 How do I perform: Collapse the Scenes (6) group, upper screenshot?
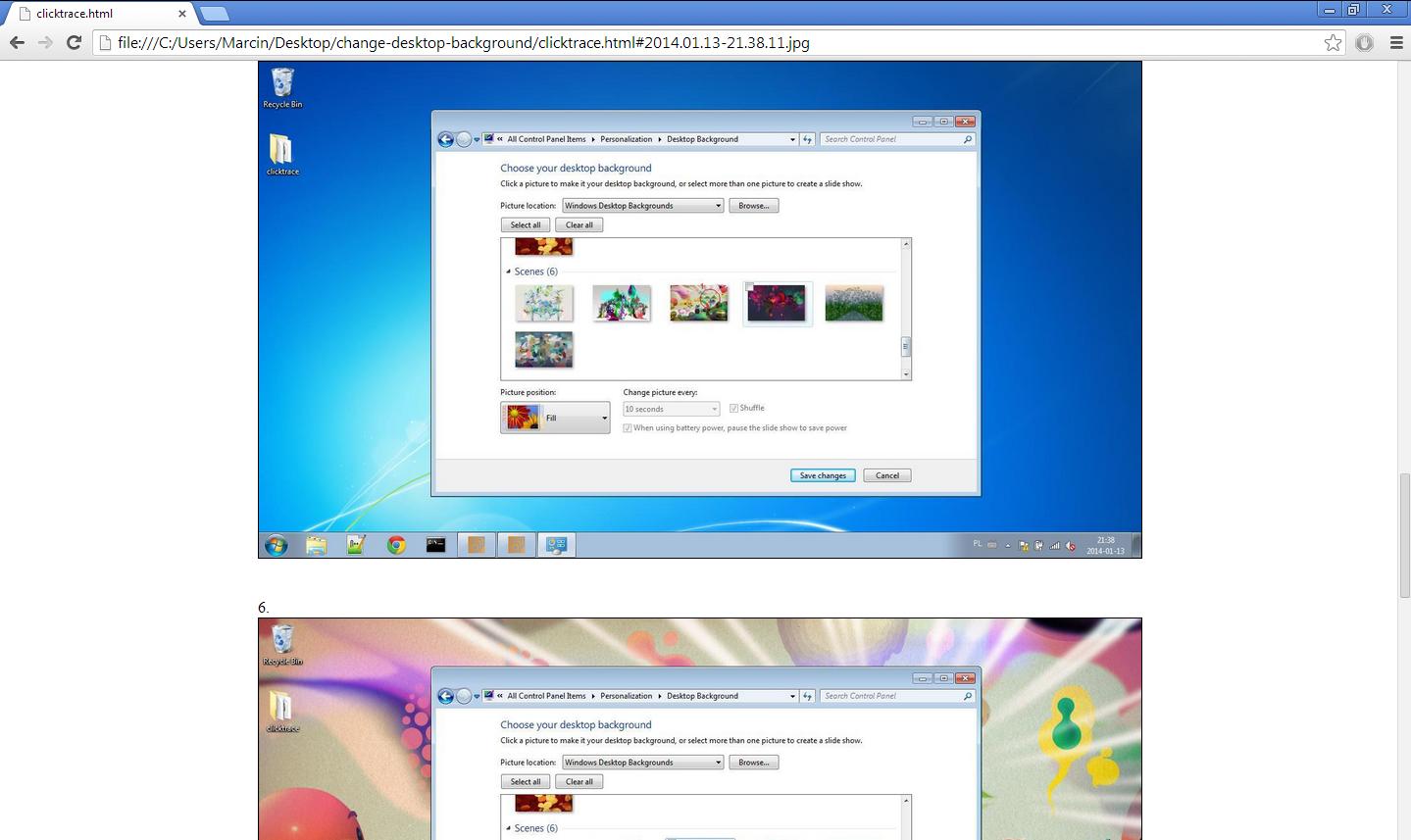point(508,272)
